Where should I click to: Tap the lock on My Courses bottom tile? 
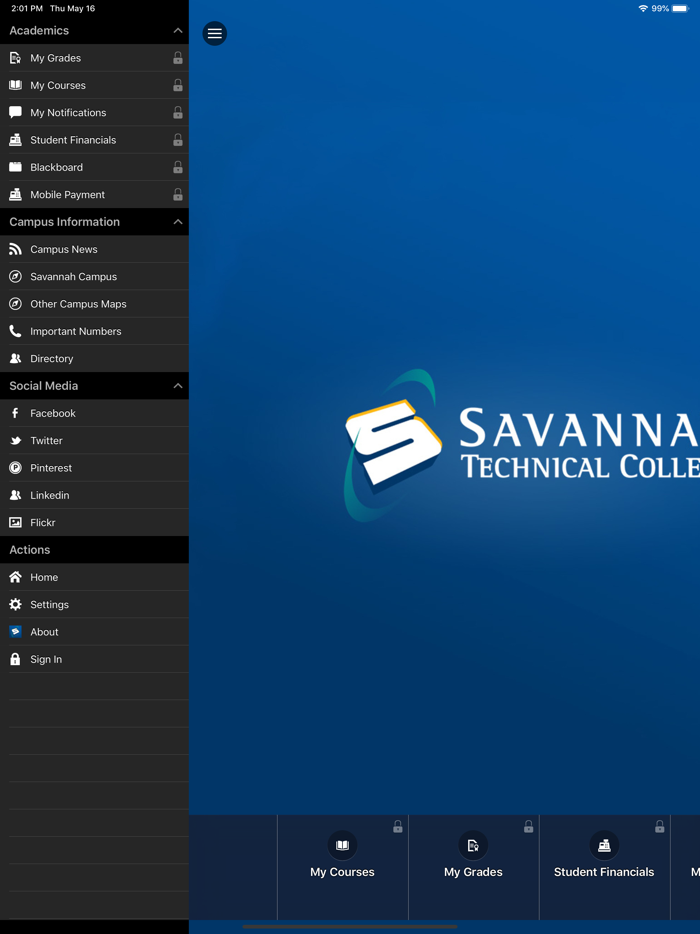click(397, 826)
